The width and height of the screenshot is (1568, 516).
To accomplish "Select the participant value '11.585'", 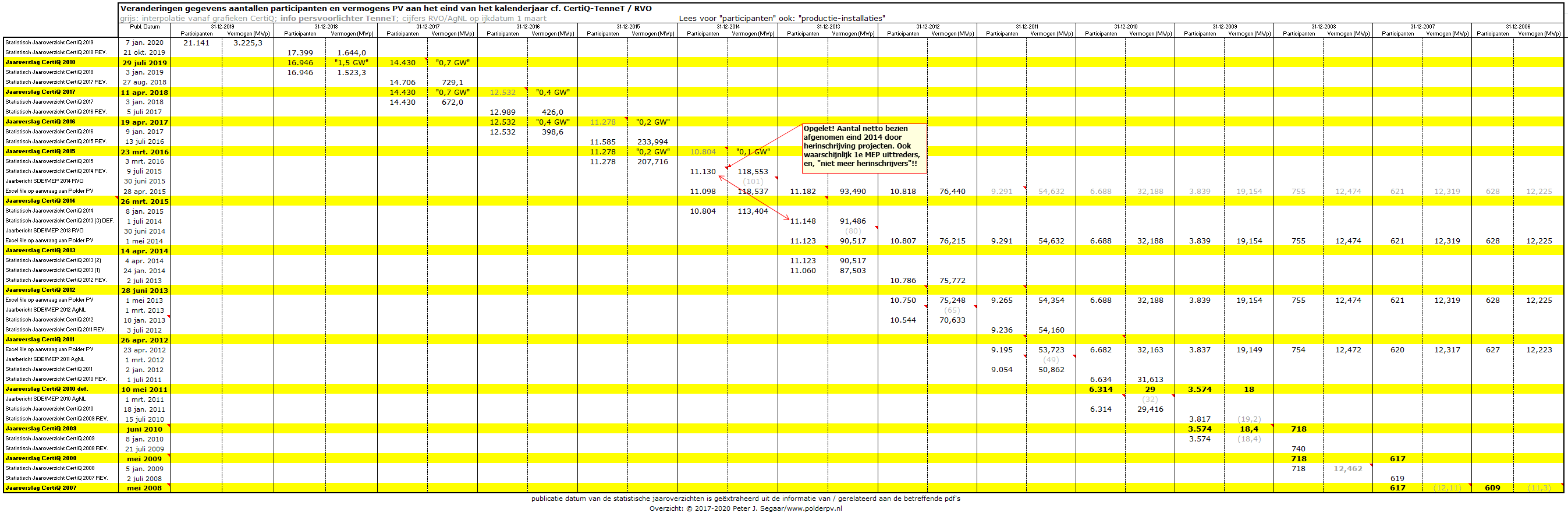I will click(602, 142).
